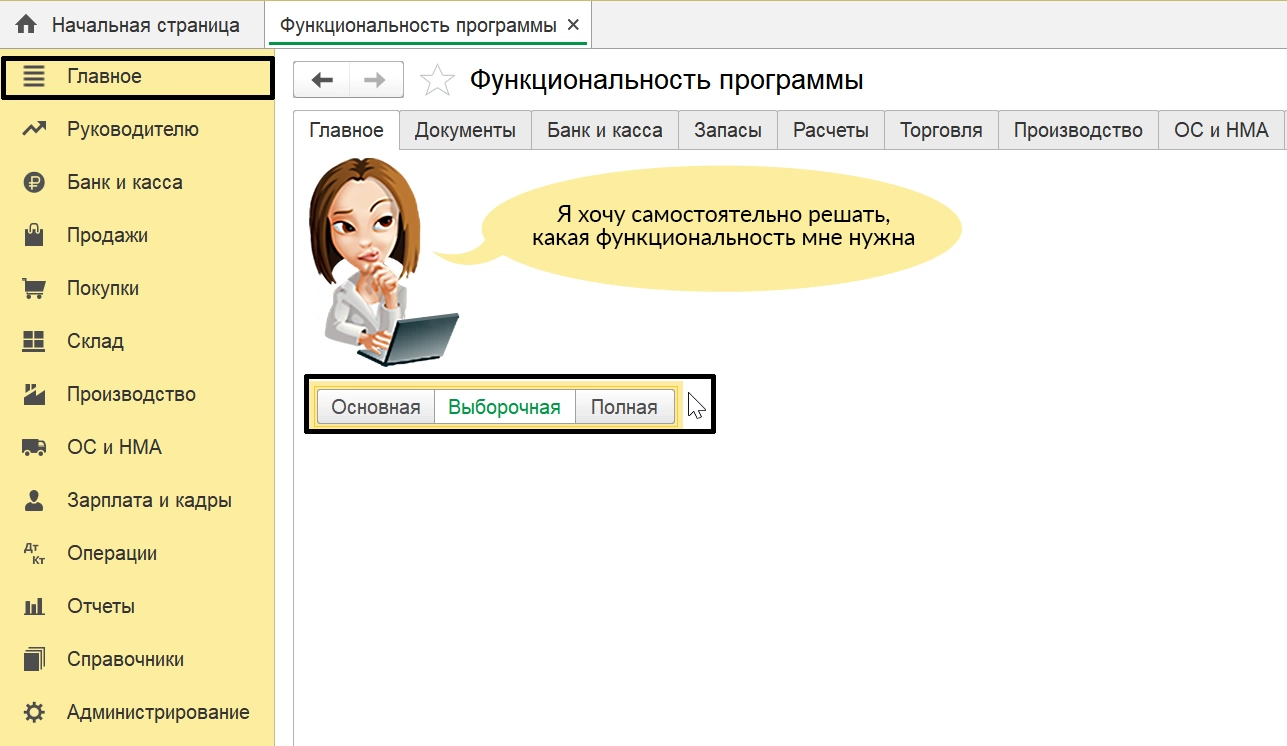Enable Полная functionality mode
The width and height of the screenshot is (1287, 746).
pos(624,407)
